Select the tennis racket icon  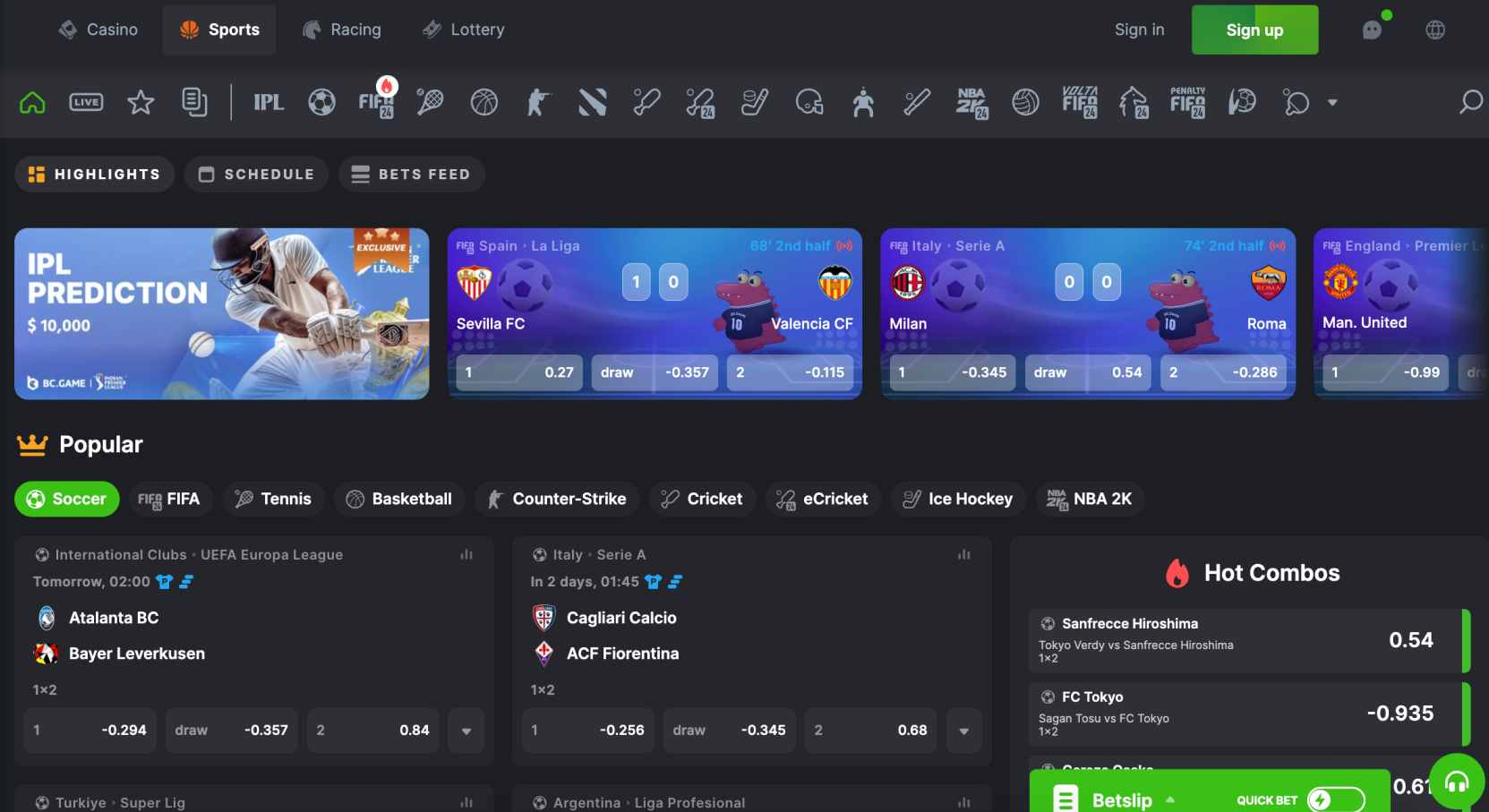click(431, 102)
